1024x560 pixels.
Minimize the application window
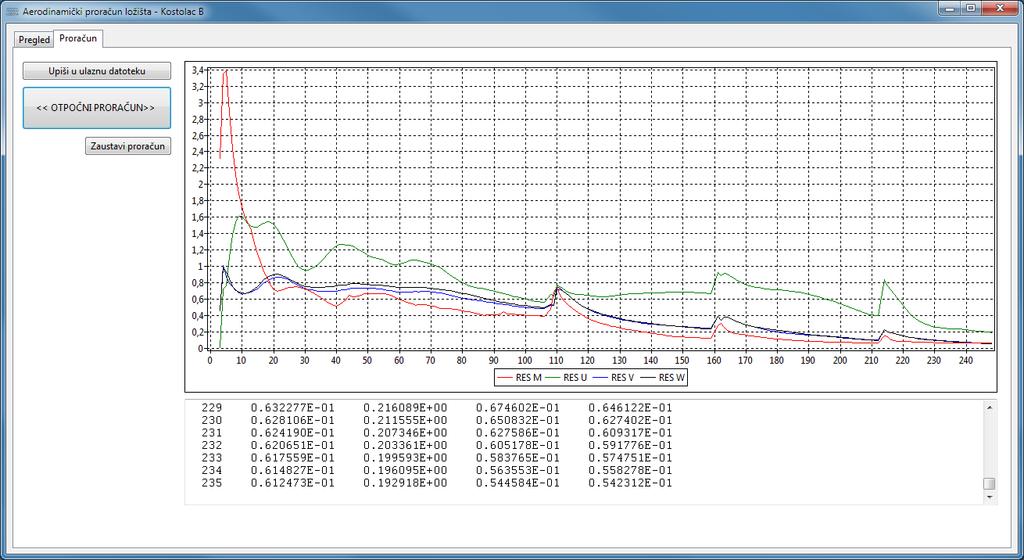pos(952,8)
